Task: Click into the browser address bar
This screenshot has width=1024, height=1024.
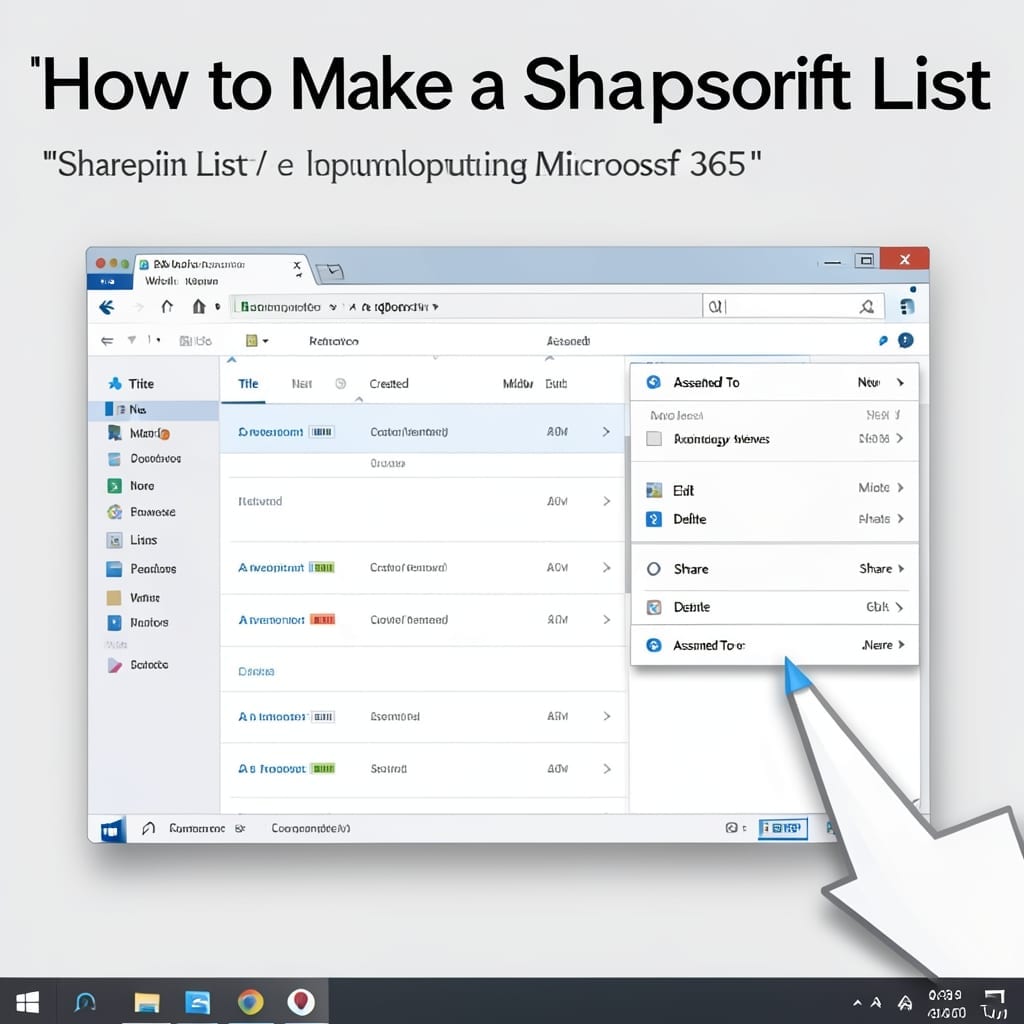Action: [x=466, y=306]
